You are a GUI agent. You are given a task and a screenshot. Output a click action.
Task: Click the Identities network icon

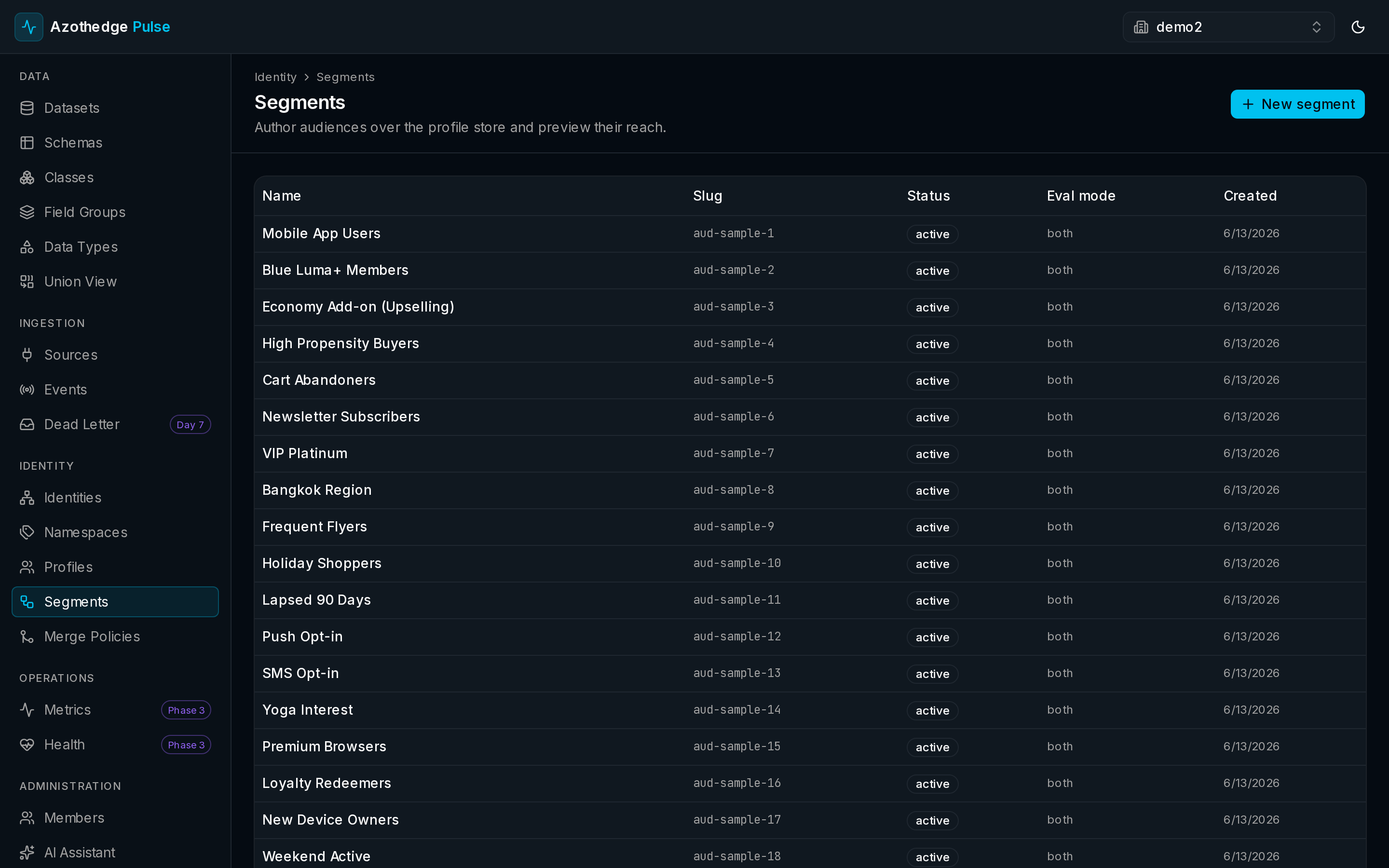click(27, 498)
